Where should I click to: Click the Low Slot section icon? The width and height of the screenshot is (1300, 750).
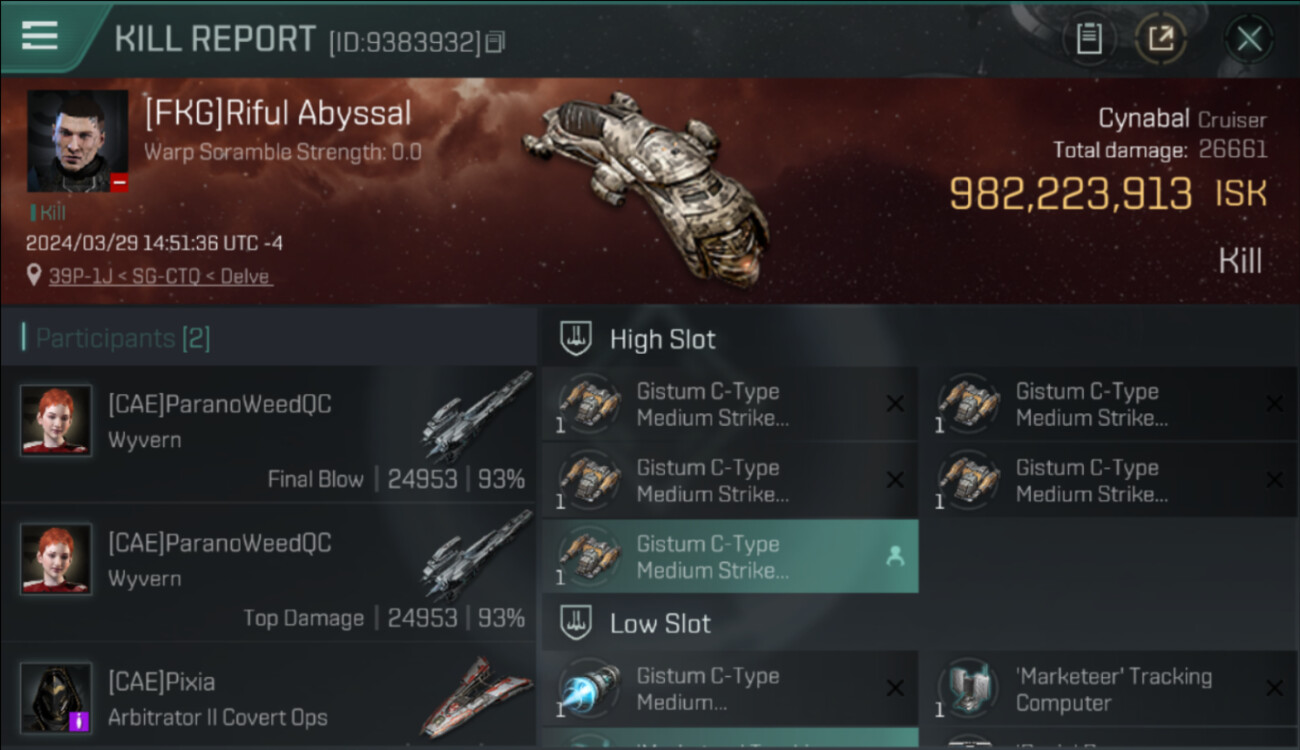pos(574,623)
